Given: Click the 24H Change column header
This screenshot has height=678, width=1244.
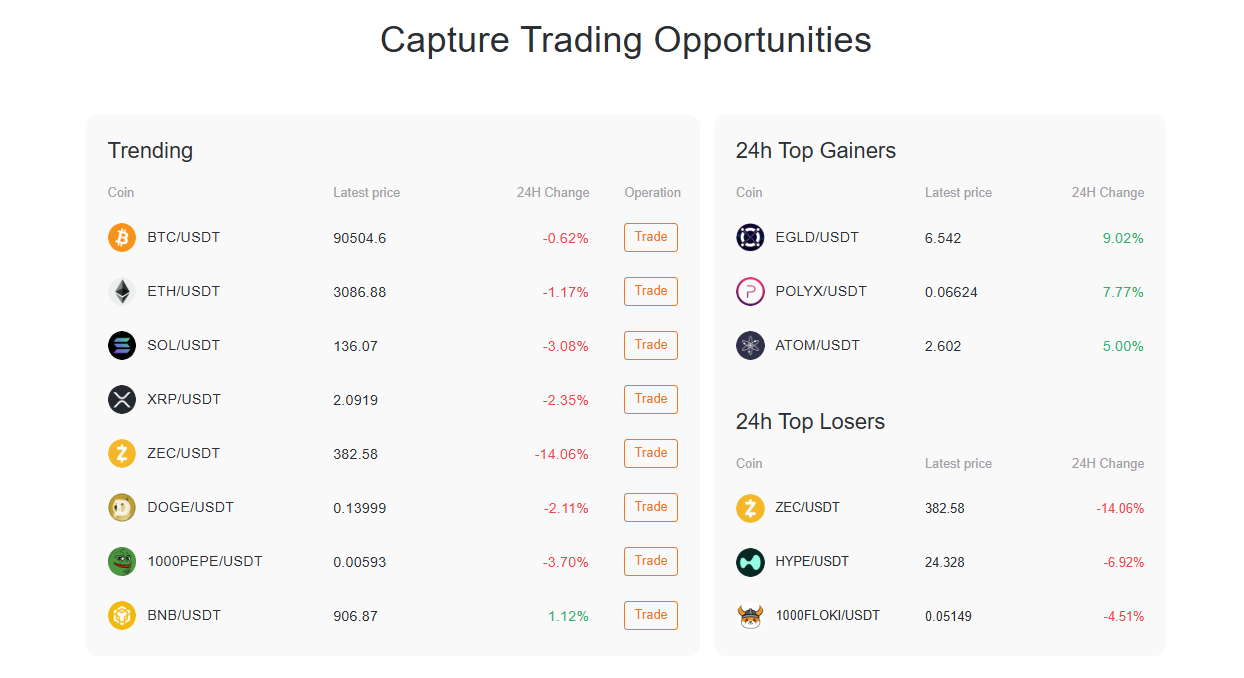Looking at the screenshot, I should [x=552, y=192].
